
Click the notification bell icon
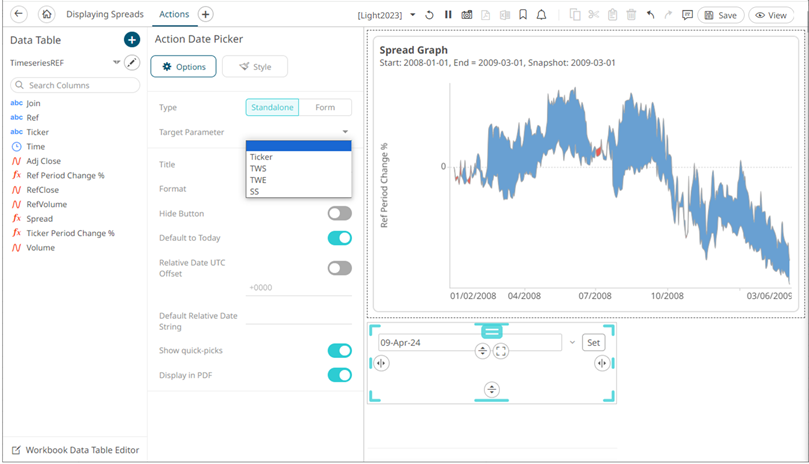coord(541,15)
